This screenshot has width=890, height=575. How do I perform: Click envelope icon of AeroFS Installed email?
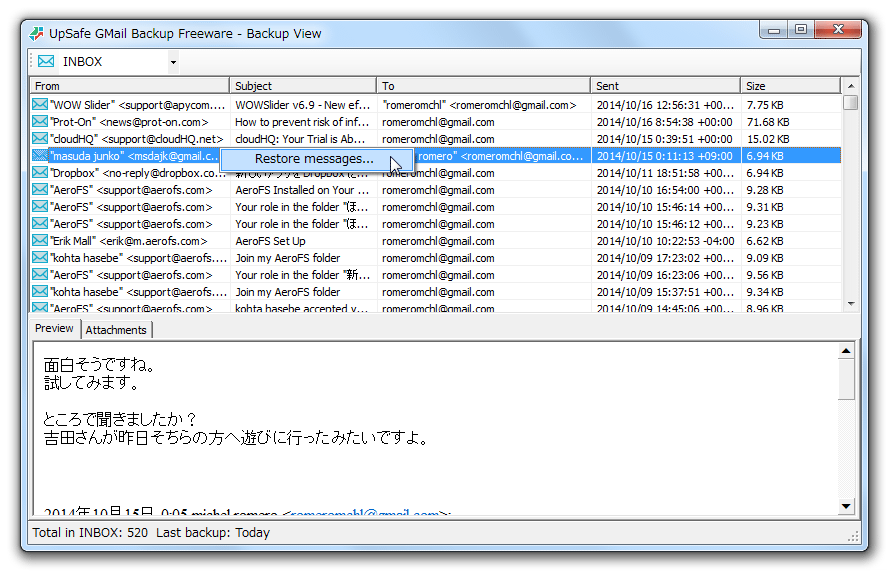pyautogui.click(x=40, y=189)
